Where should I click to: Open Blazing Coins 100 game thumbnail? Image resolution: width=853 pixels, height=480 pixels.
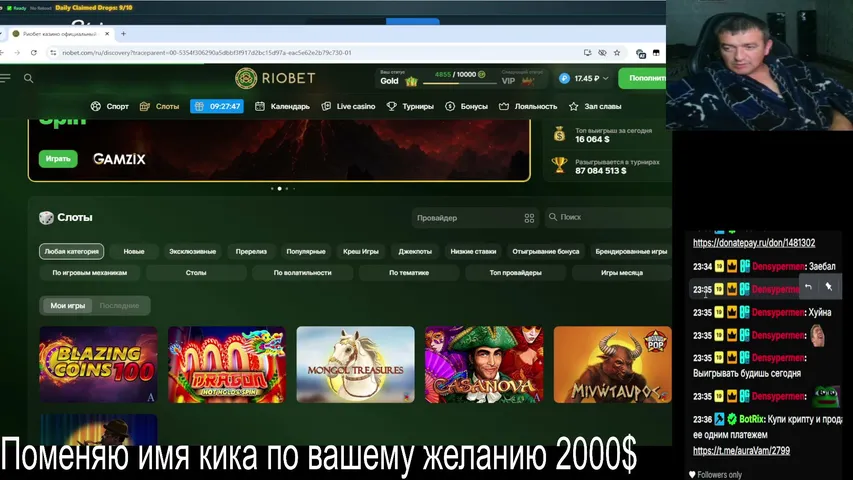[98, 365]
